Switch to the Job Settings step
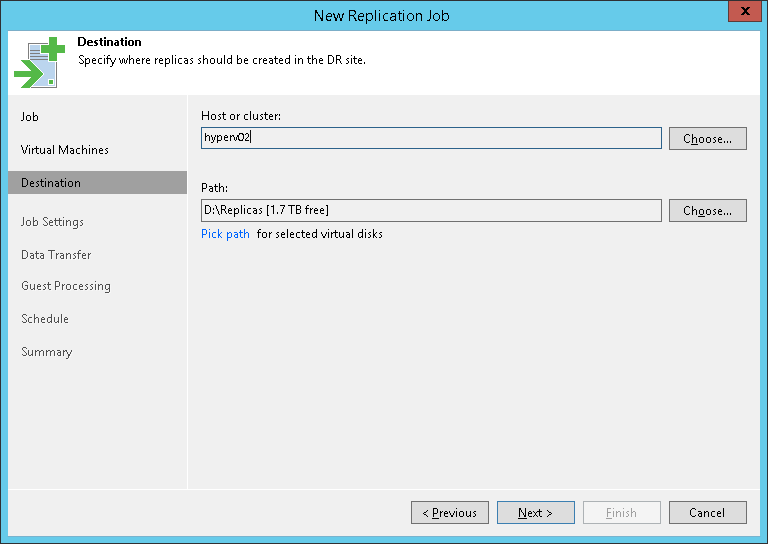This screenshot has width=768, height=544. click(52, 222)
